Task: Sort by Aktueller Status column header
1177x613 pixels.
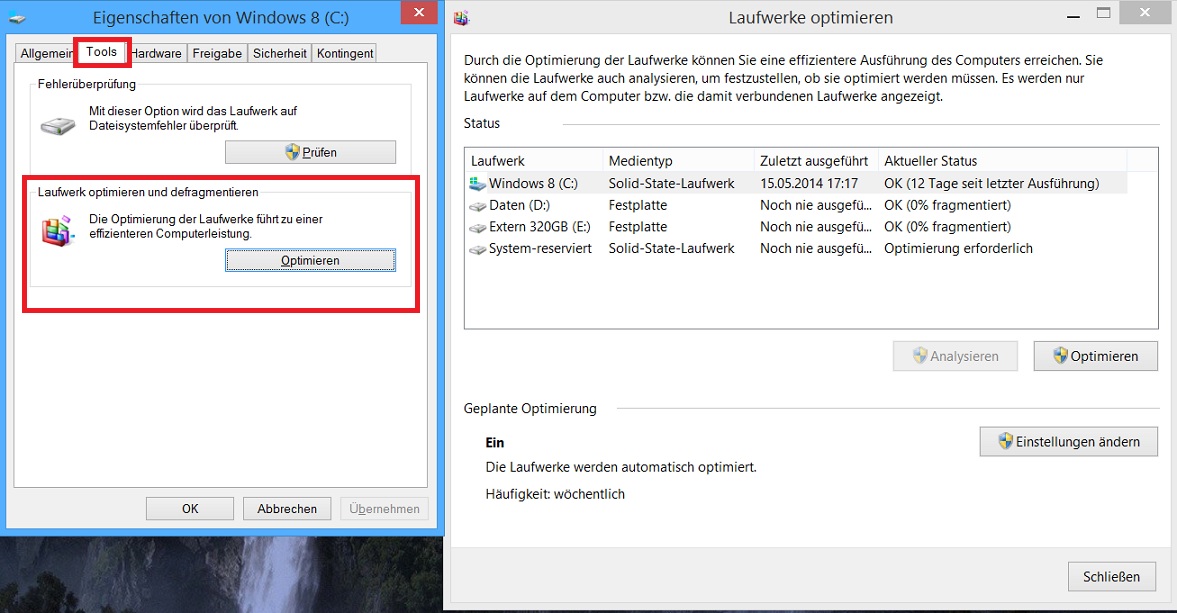Action: click(x=1002, y=161)
